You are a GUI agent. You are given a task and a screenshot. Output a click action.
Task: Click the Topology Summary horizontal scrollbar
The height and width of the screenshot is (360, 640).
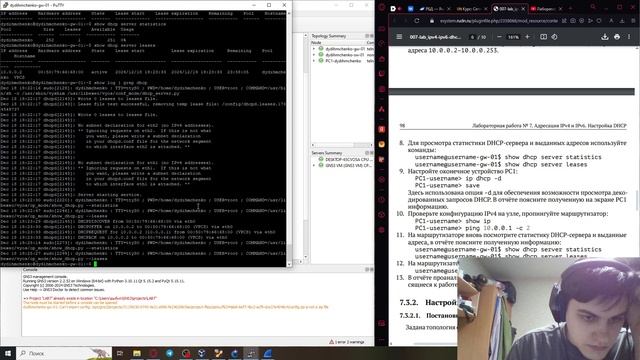pos(342,145)
